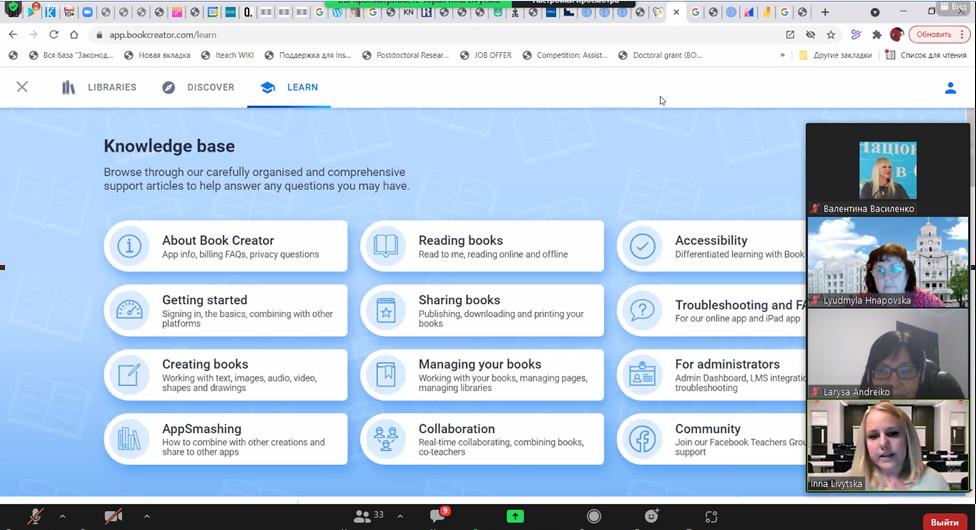The width and height of the screenshot is (976, 530).
Task: Open the Zoom participants list icon
Action: coord(361,516)
